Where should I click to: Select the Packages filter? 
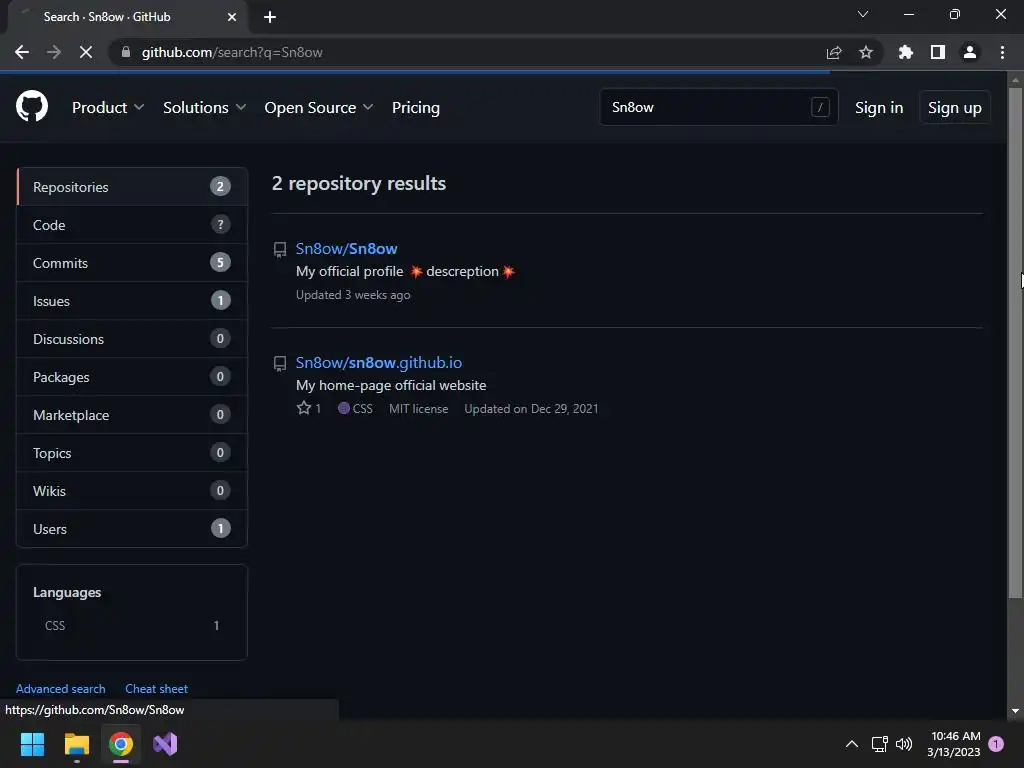[x=132, y=377]
